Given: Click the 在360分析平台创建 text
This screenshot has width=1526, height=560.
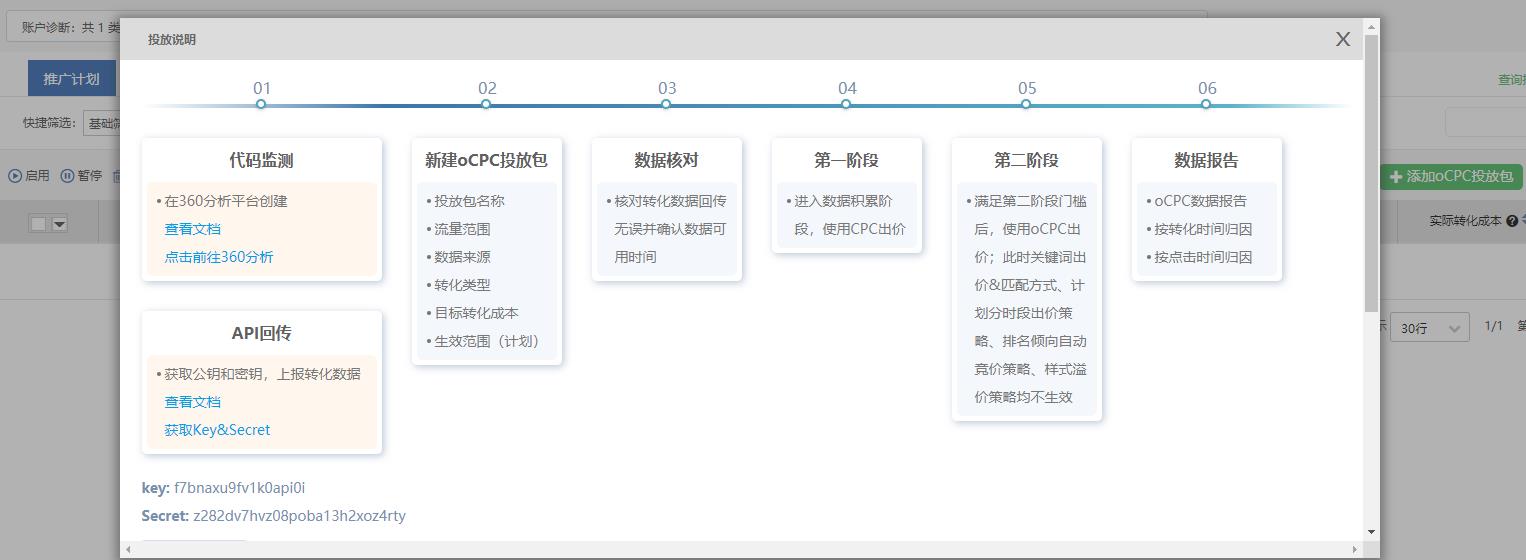Looking at the screenshot, I should tap(226, 201).
